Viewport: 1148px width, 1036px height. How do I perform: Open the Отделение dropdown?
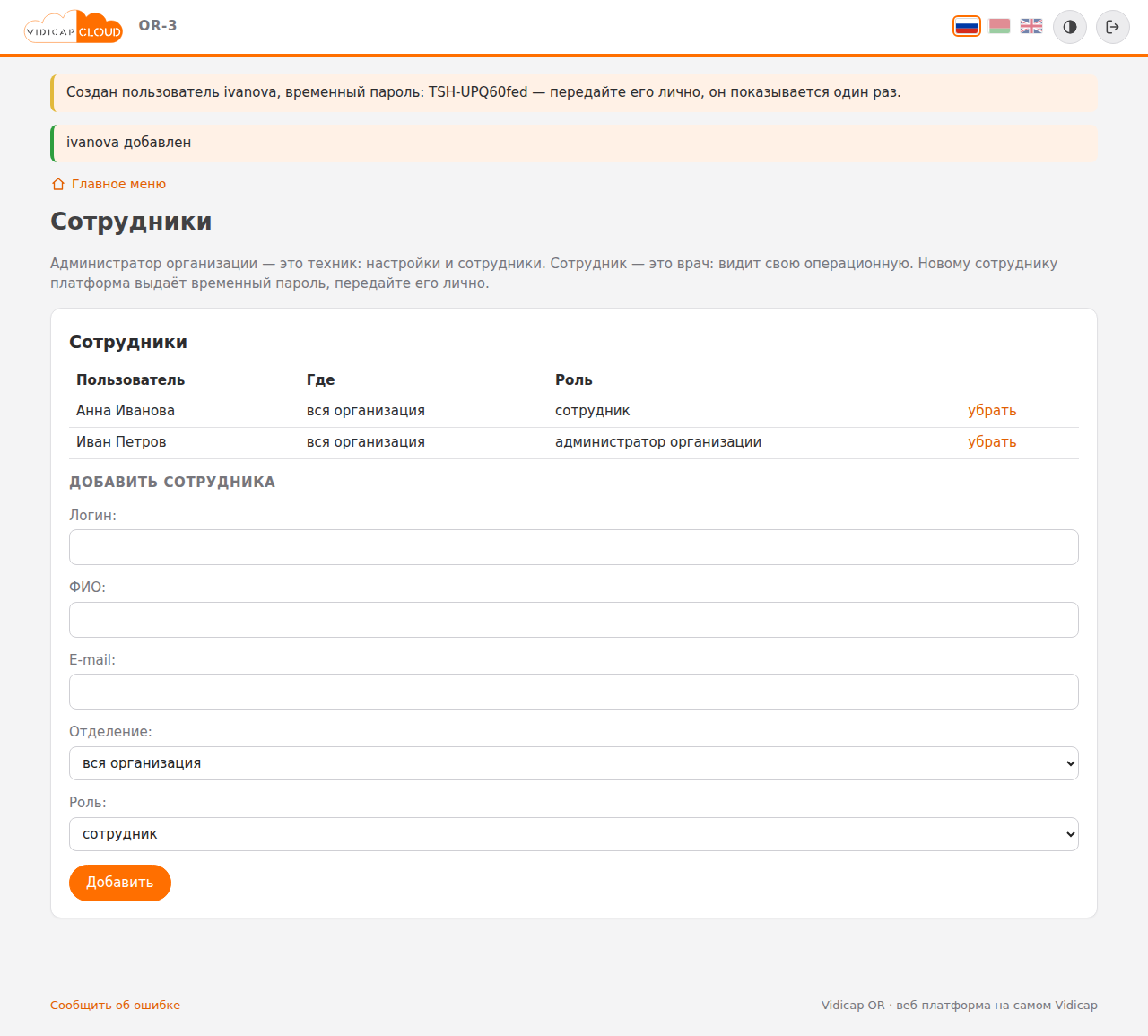[574, 763]
